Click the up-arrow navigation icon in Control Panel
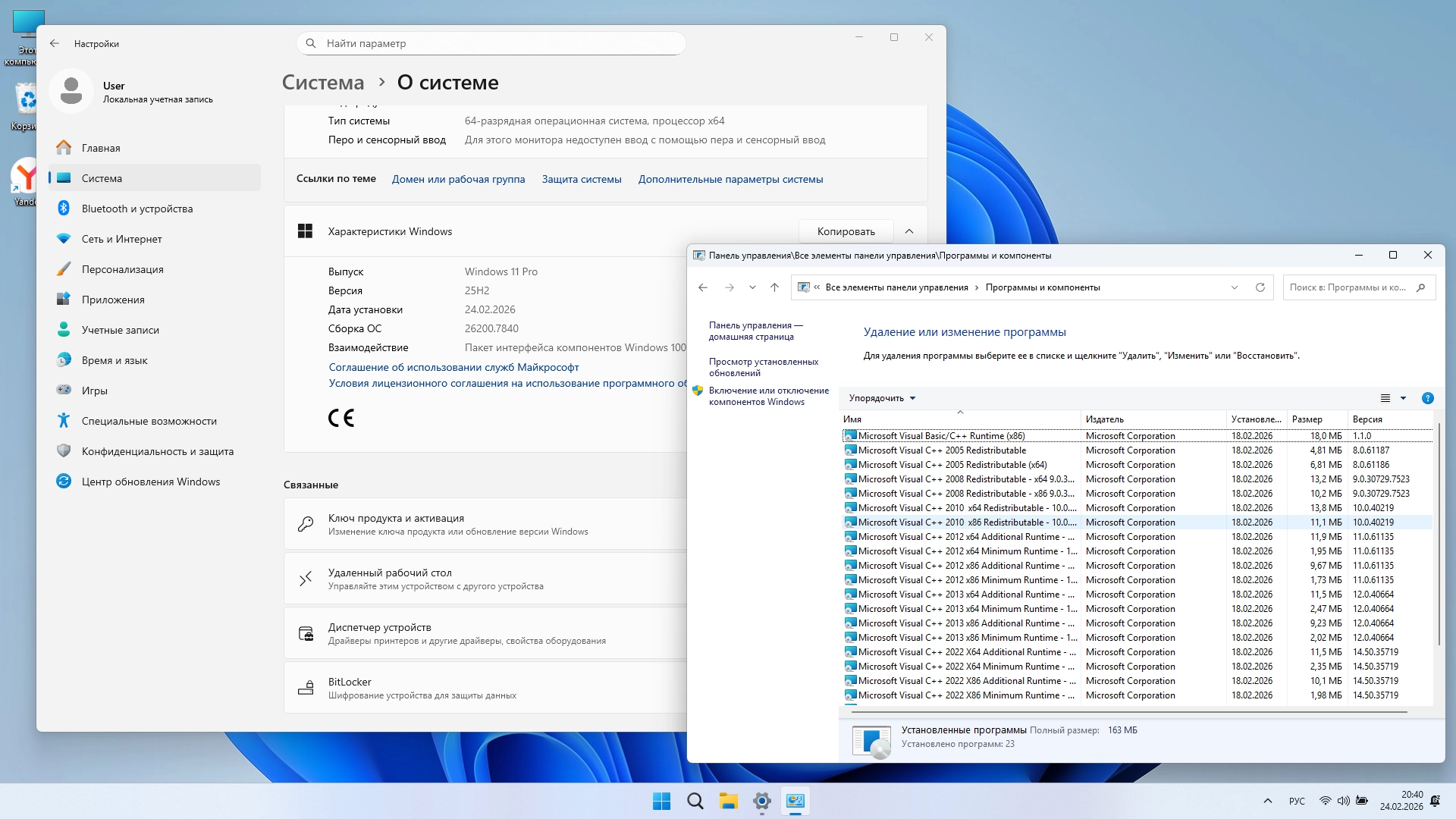Screen dimensions: 1456x819 coord(774,287)
